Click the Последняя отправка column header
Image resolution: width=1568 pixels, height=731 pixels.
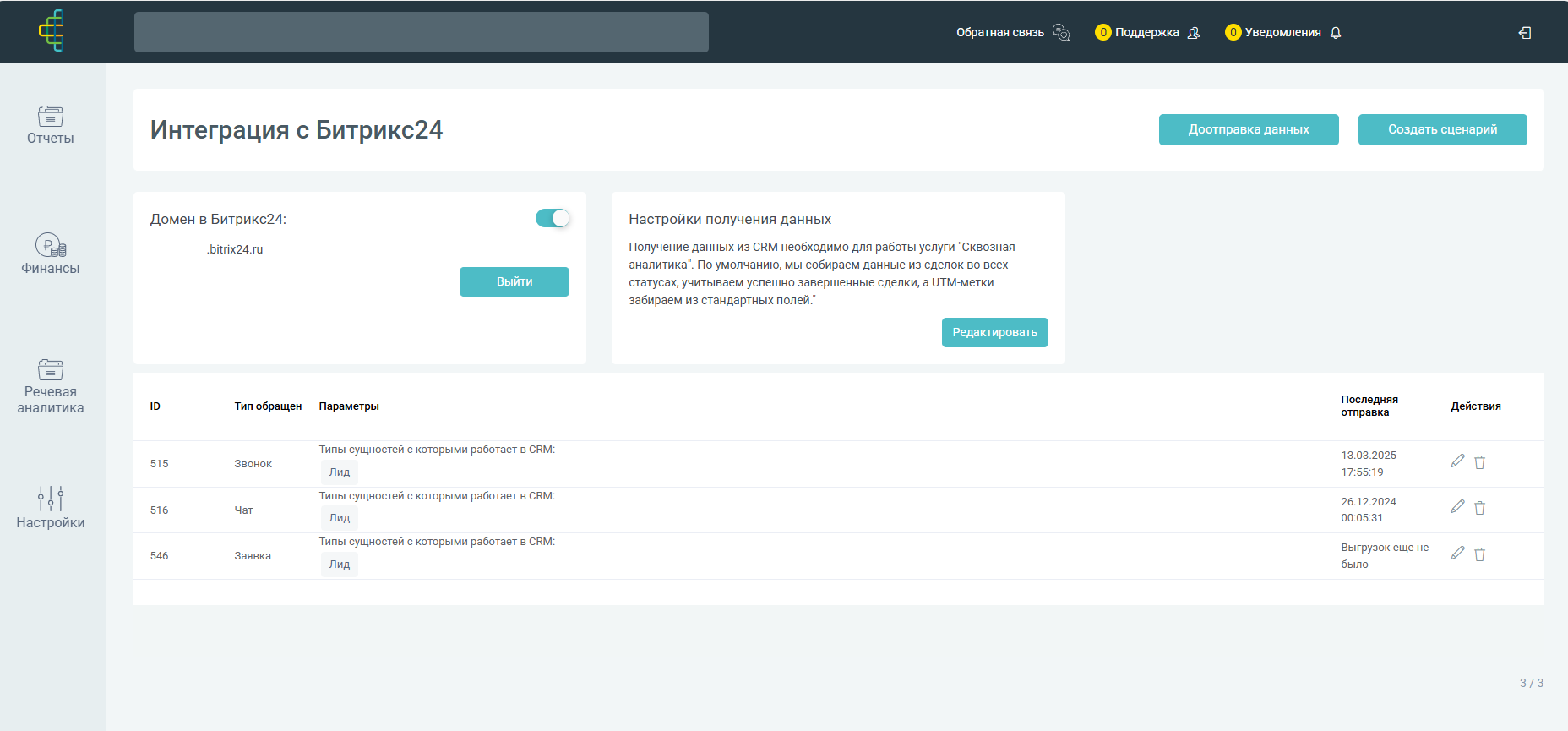tap(1369, 406)
